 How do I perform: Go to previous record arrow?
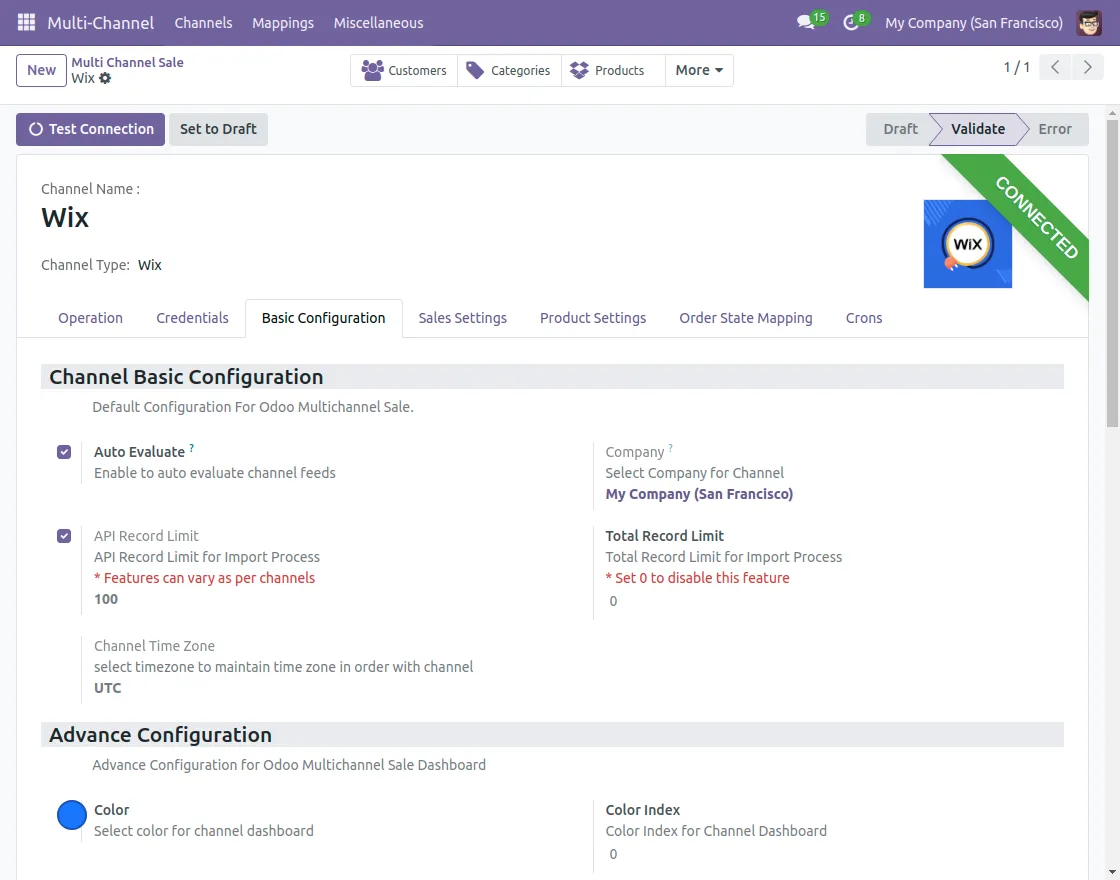point(1055,67)
